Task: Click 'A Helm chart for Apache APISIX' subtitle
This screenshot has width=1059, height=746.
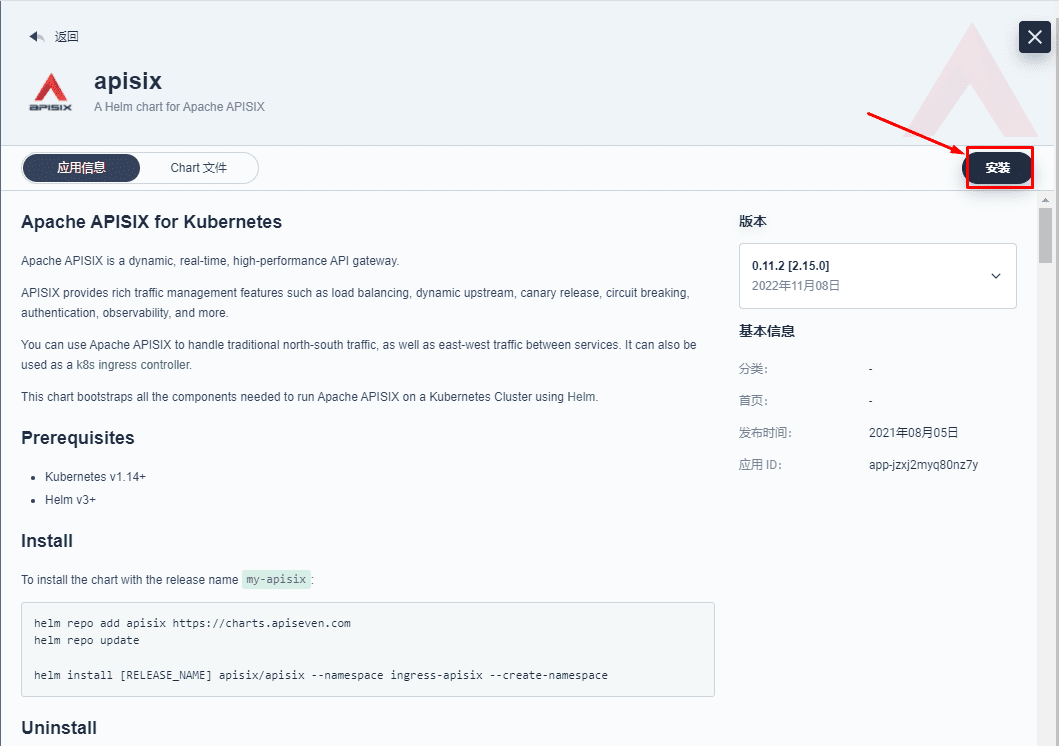Action: coord(179,107)
